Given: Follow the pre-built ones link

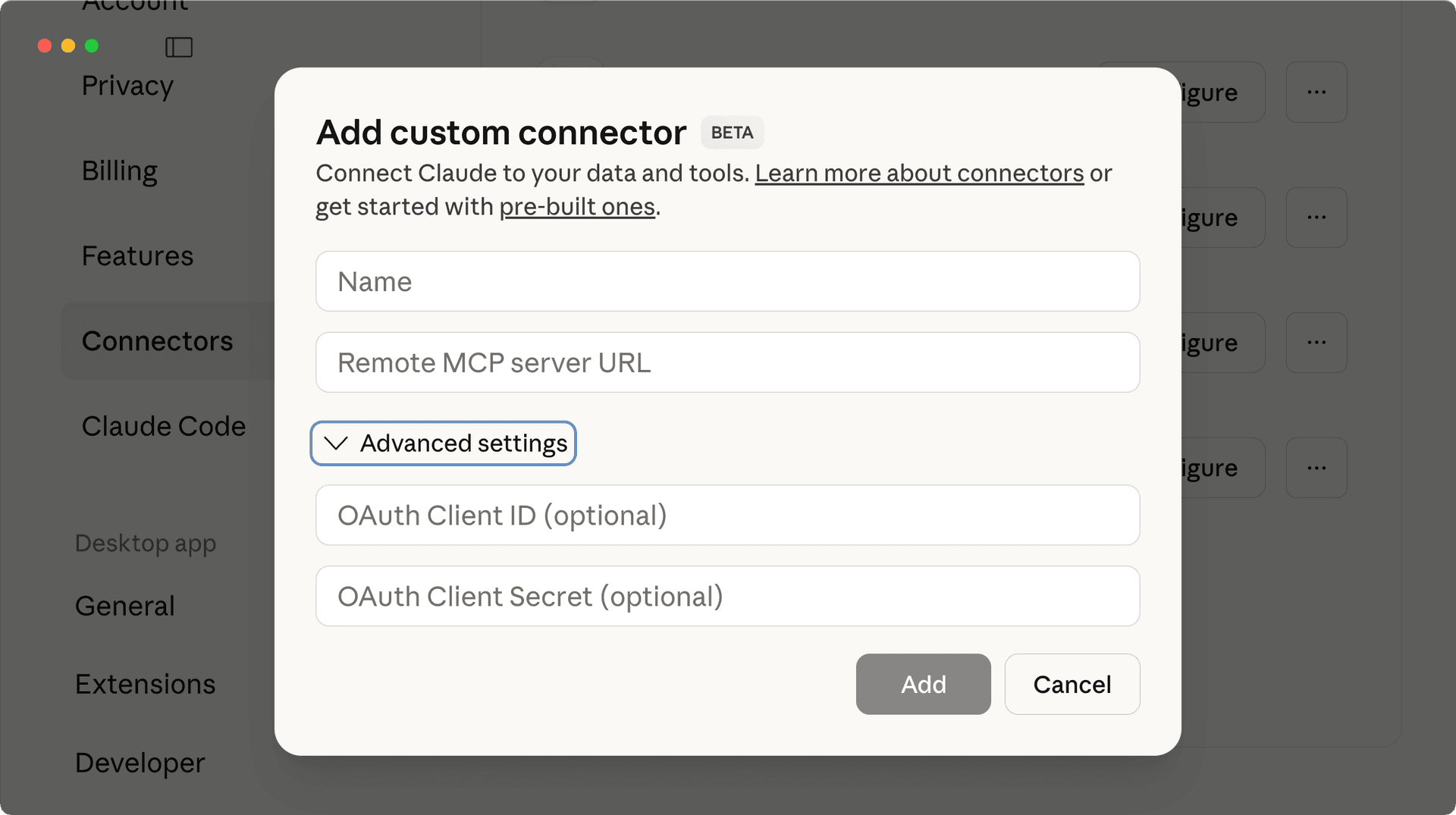Looking at the screenshot, I should (577, 207).
